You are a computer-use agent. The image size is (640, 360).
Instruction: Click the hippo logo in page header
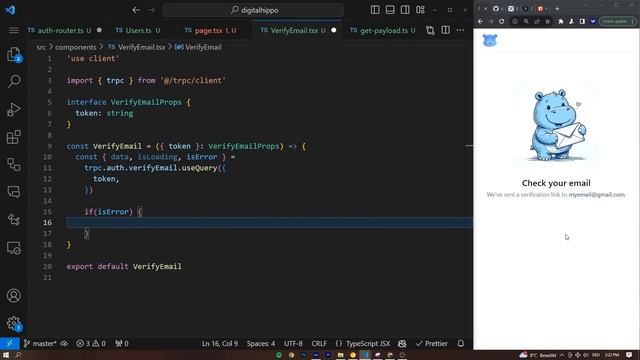490,40
